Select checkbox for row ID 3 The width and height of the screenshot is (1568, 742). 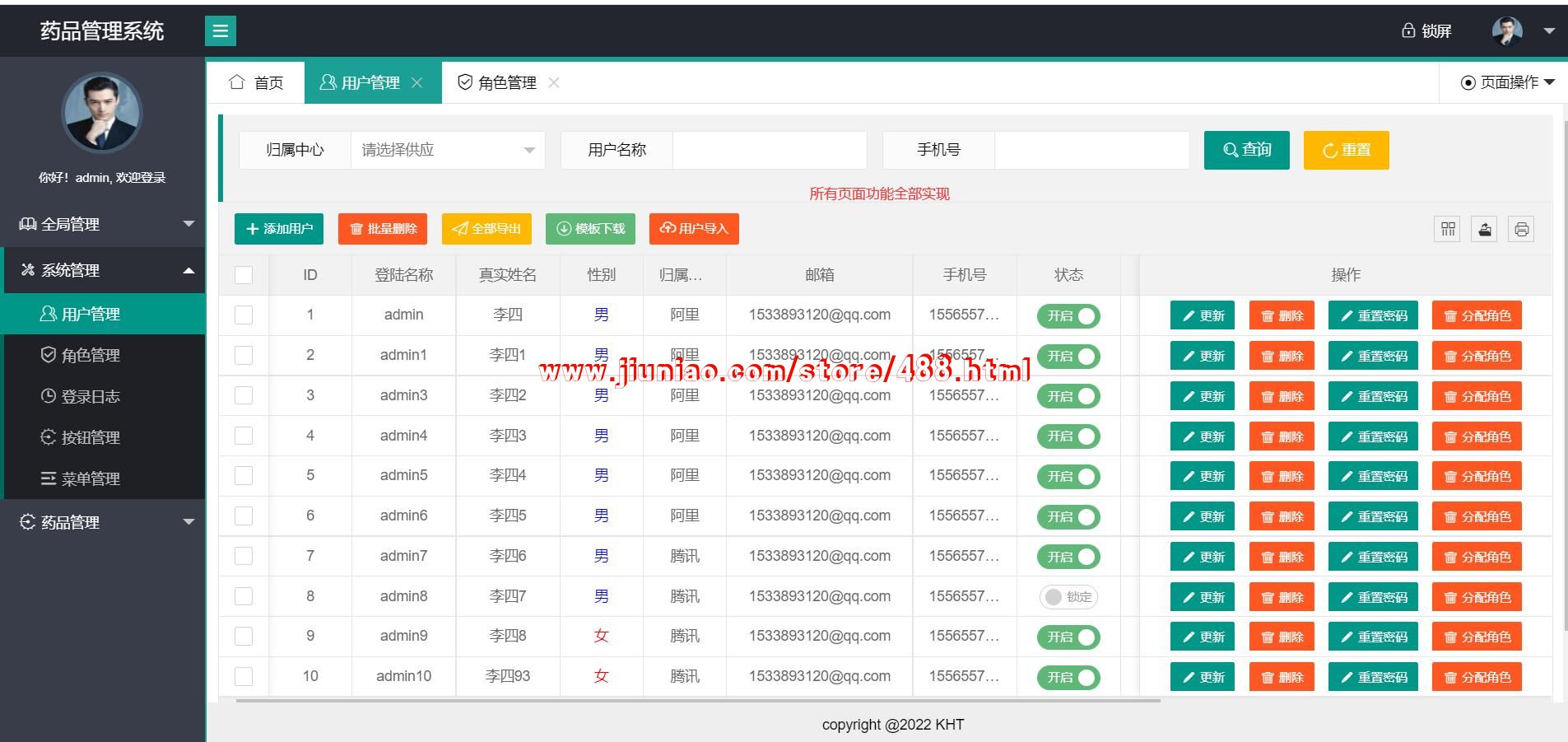(x=244, y=395)
